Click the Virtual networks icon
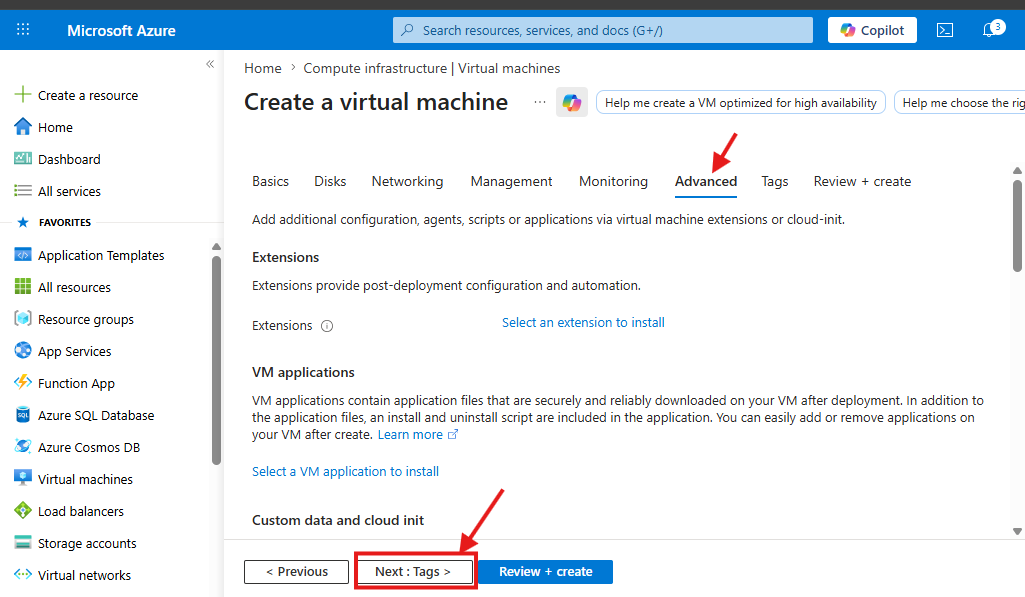The height and width of the screenshot is (597, 1025). point(23,575)
